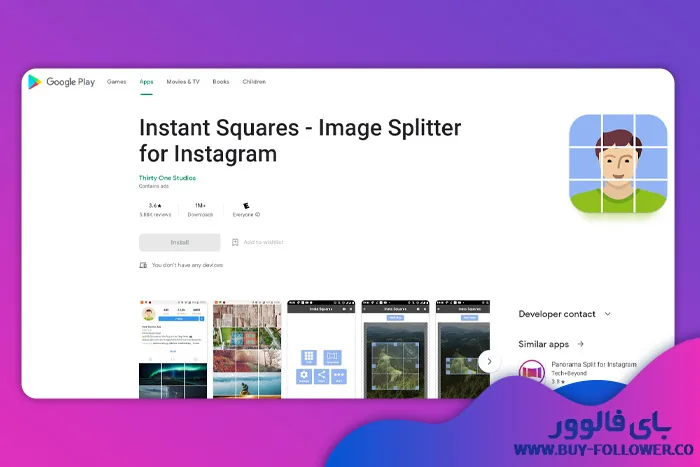The image size is (700, 467).
Task: Switch to Movies & TV tab
Action: point(183,82)
